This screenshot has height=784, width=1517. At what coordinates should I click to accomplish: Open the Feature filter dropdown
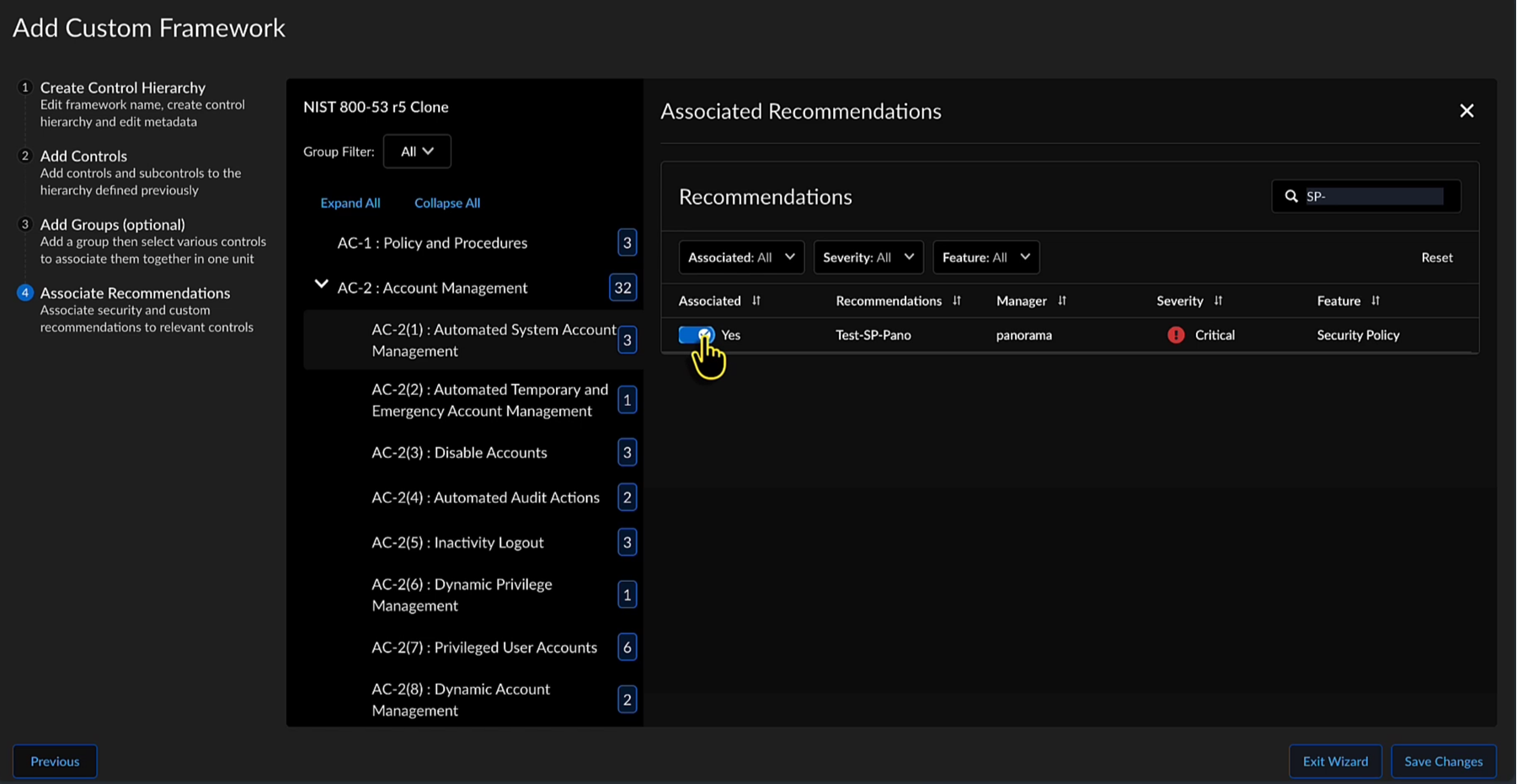point(986,258)
